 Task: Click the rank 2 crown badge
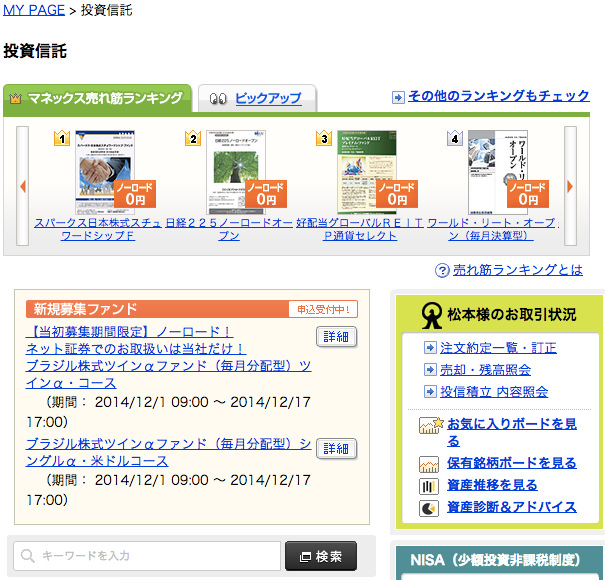193,138
